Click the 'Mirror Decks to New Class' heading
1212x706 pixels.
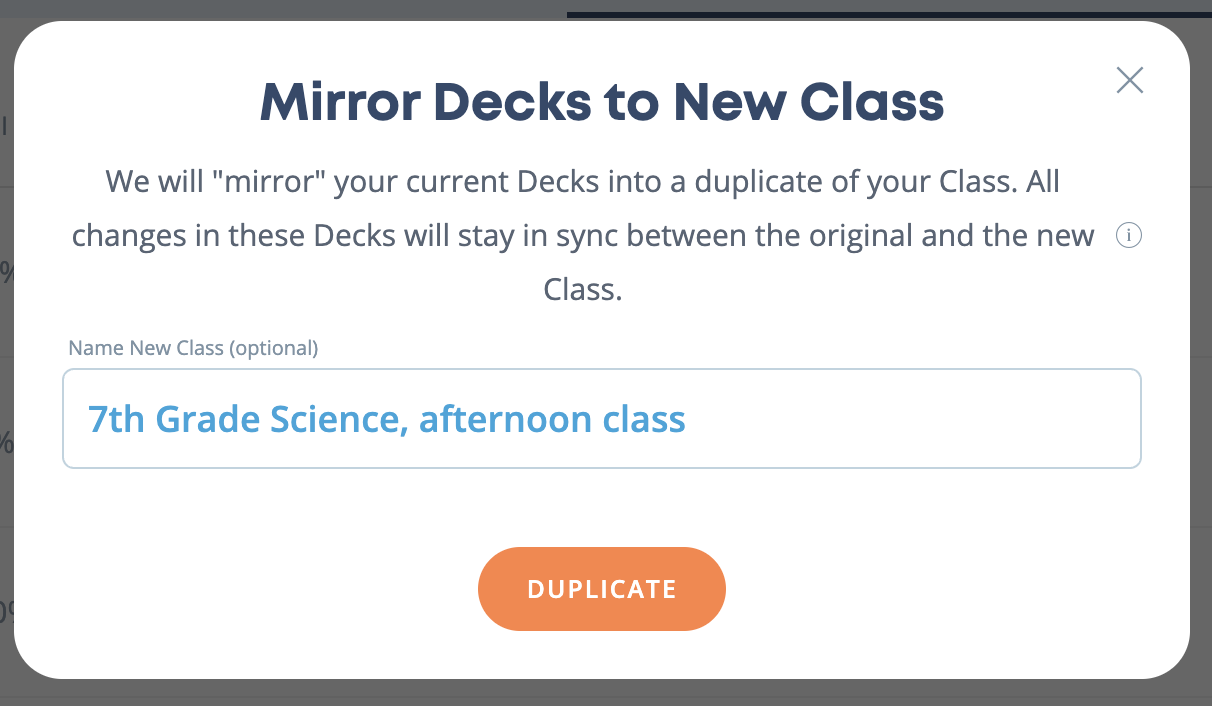click(602, 102)
